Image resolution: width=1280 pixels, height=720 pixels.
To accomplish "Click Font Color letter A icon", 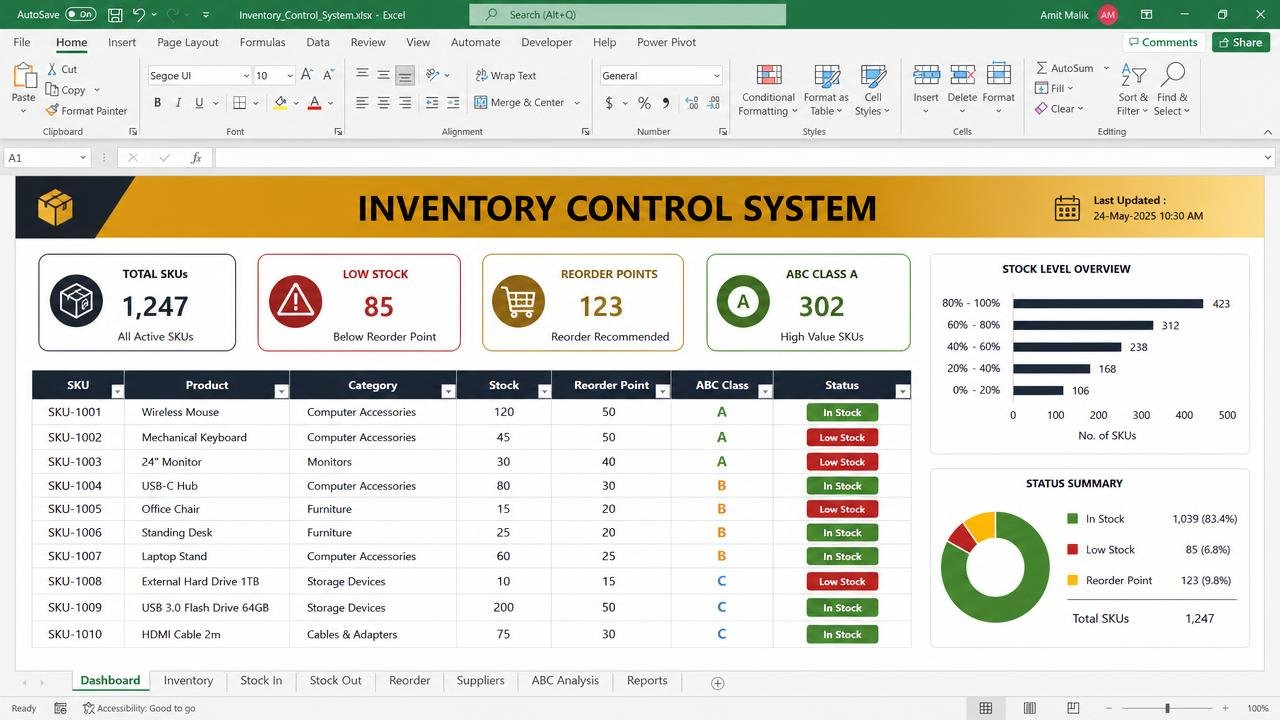I will 314,103.
